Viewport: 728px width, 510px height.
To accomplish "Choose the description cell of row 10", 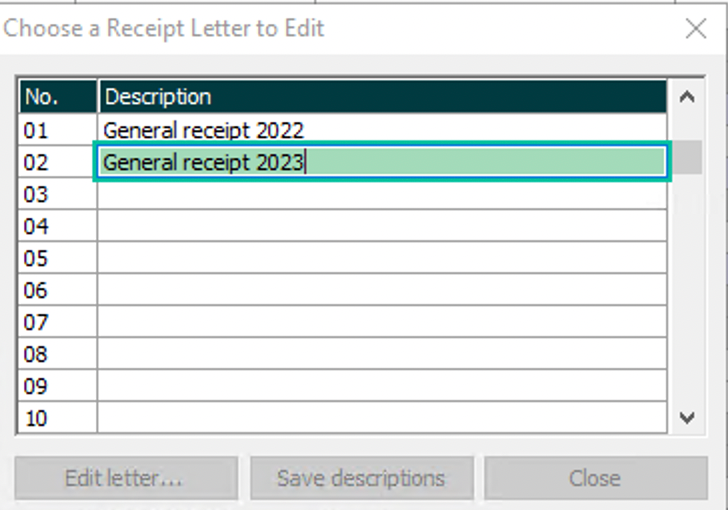I will 382,418.
